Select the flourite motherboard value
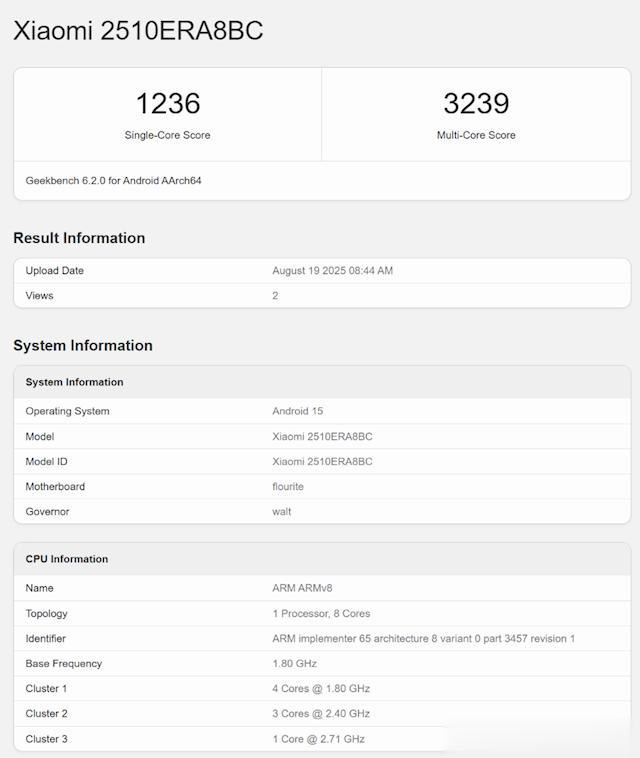Viewport: 640px width, 758px height. click(x=288, y=487)
